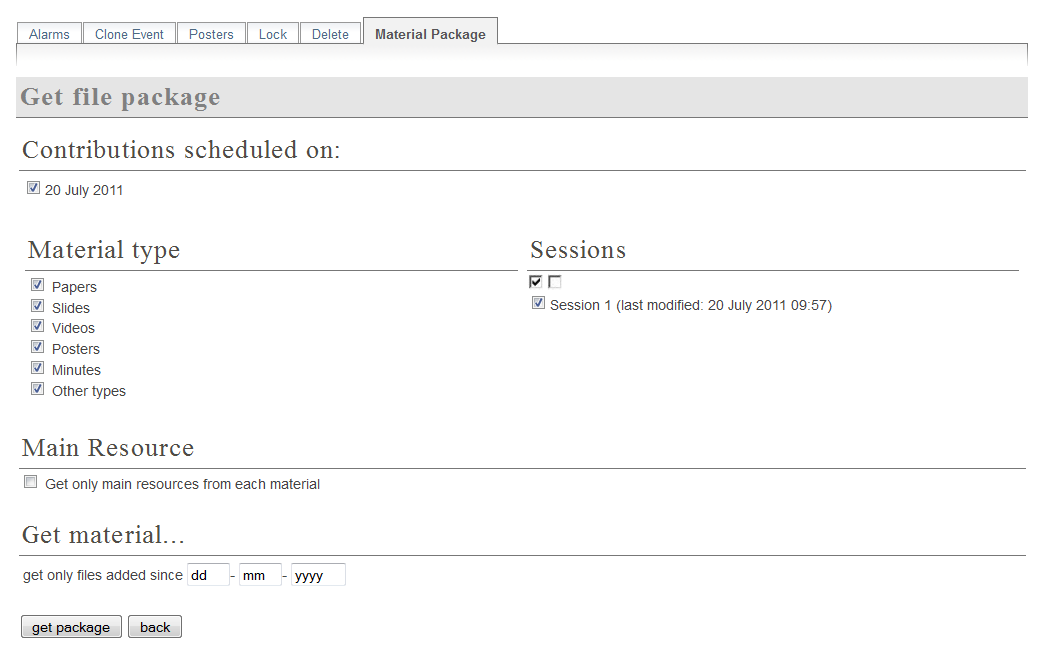Uncheck the Minutes checkbox
1037x647 pixels.
[38, 368]
